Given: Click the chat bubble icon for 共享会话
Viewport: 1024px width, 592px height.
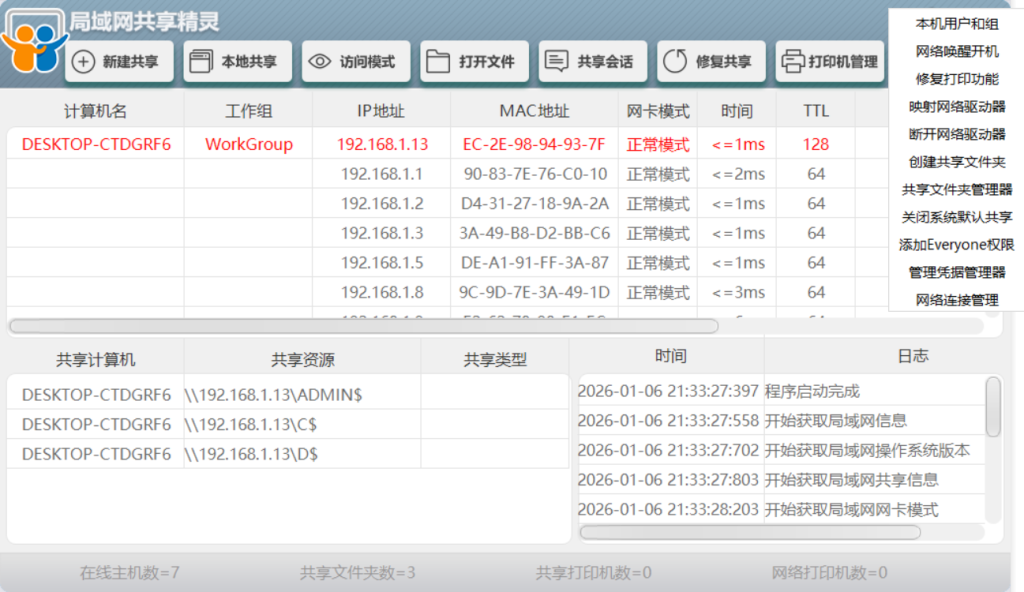Looking at the screenshot, I should click(556, 62).
